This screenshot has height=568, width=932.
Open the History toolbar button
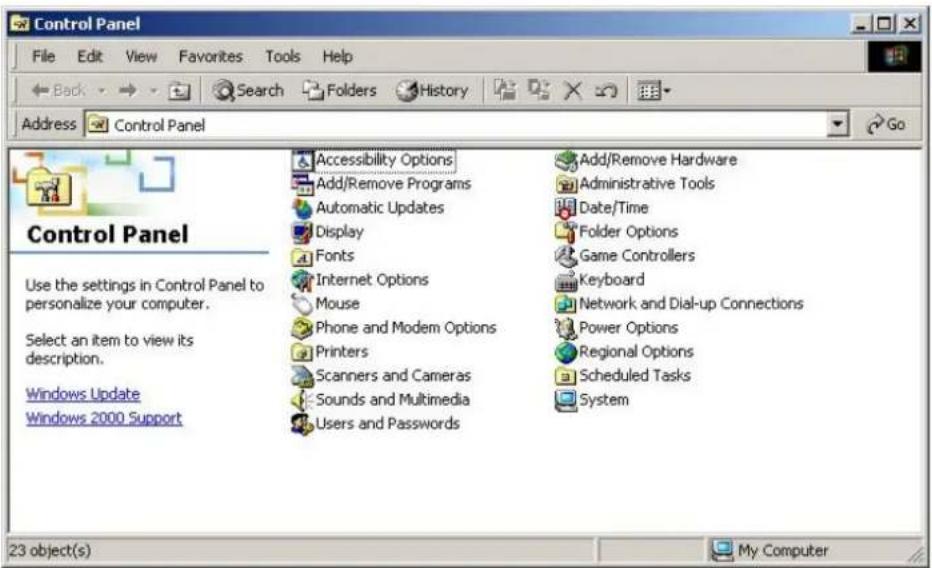(432, 91)
